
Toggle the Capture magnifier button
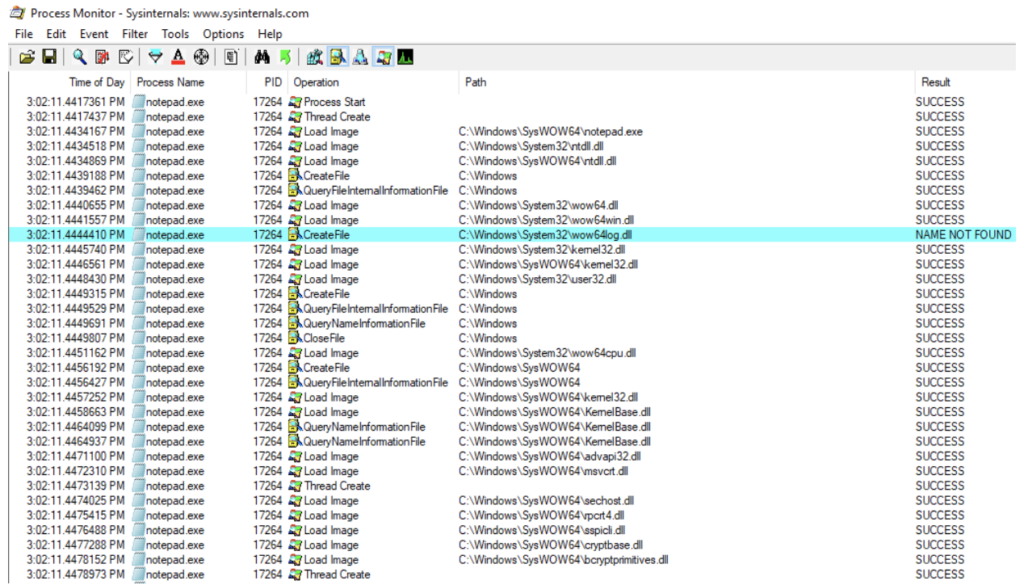point(79,57)
